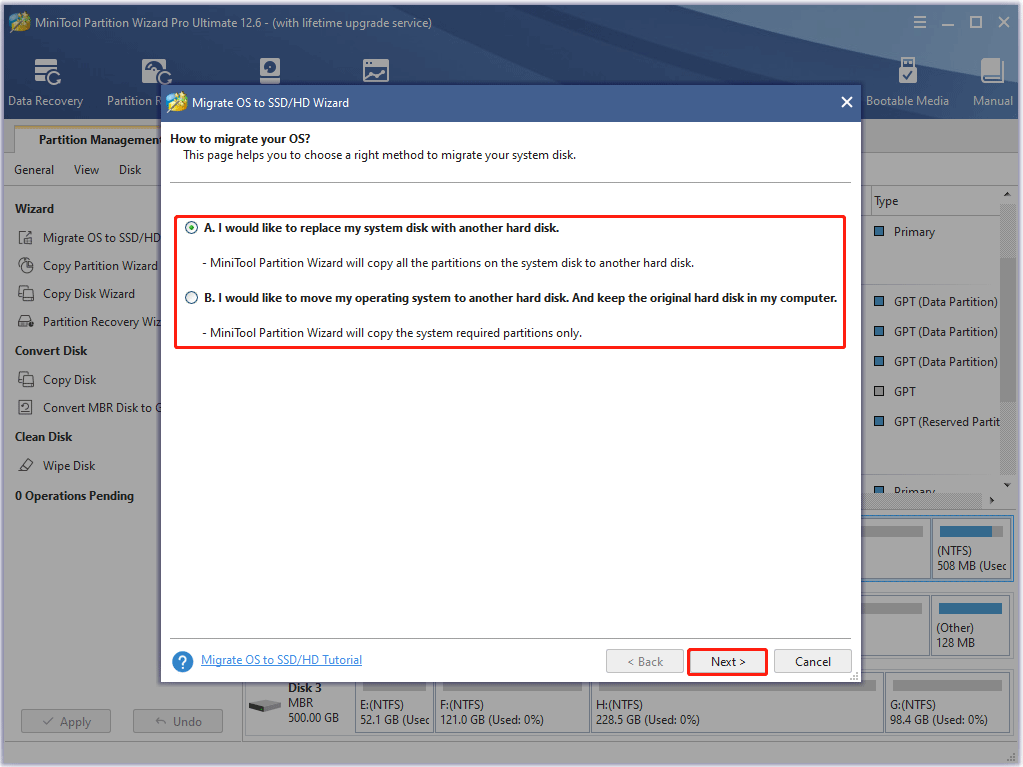Open the Bootable Media tool
The height and width of the screenshot is (767, 1023).
[x=907, y=70]
